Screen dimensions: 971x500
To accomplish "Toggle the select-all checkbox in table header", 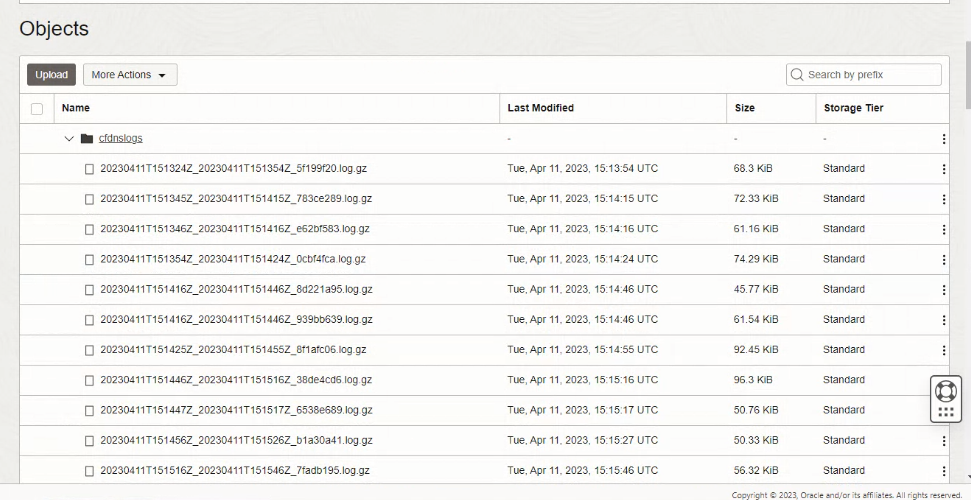I will click(x=37, y=108).
